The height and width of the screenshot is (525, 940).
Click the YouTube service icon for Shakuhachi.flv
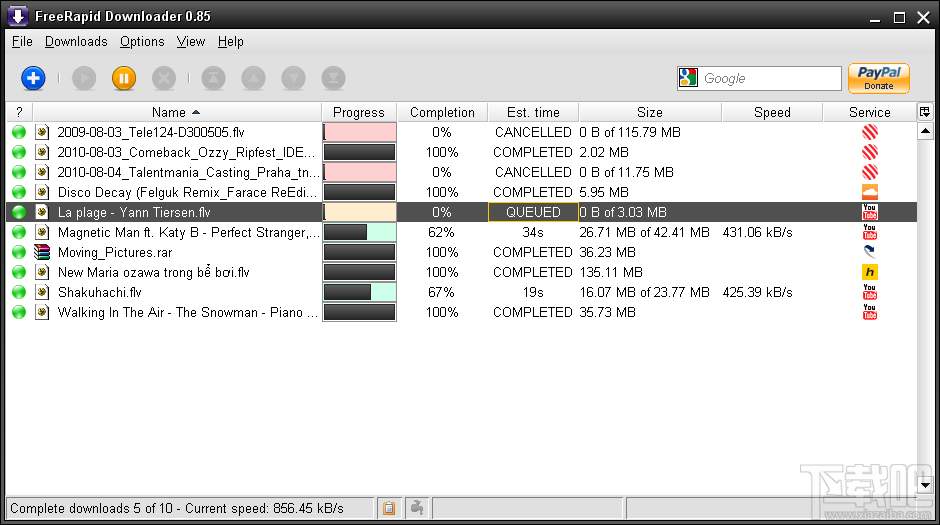(x=869, y=292)
